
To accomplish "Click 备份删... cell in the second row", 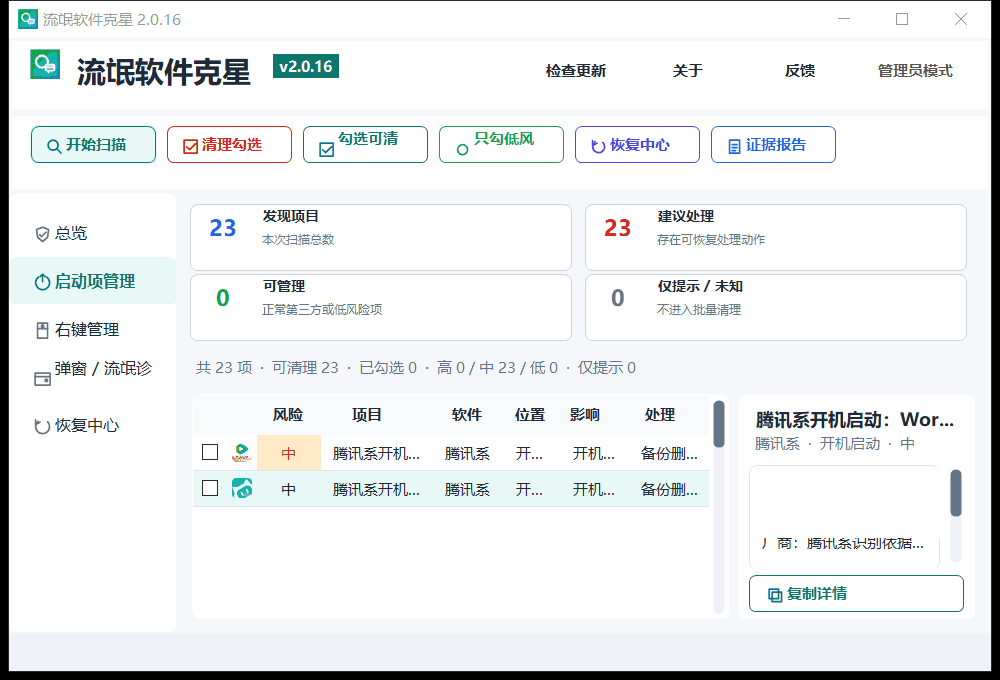I will click(x=669, y=489).
